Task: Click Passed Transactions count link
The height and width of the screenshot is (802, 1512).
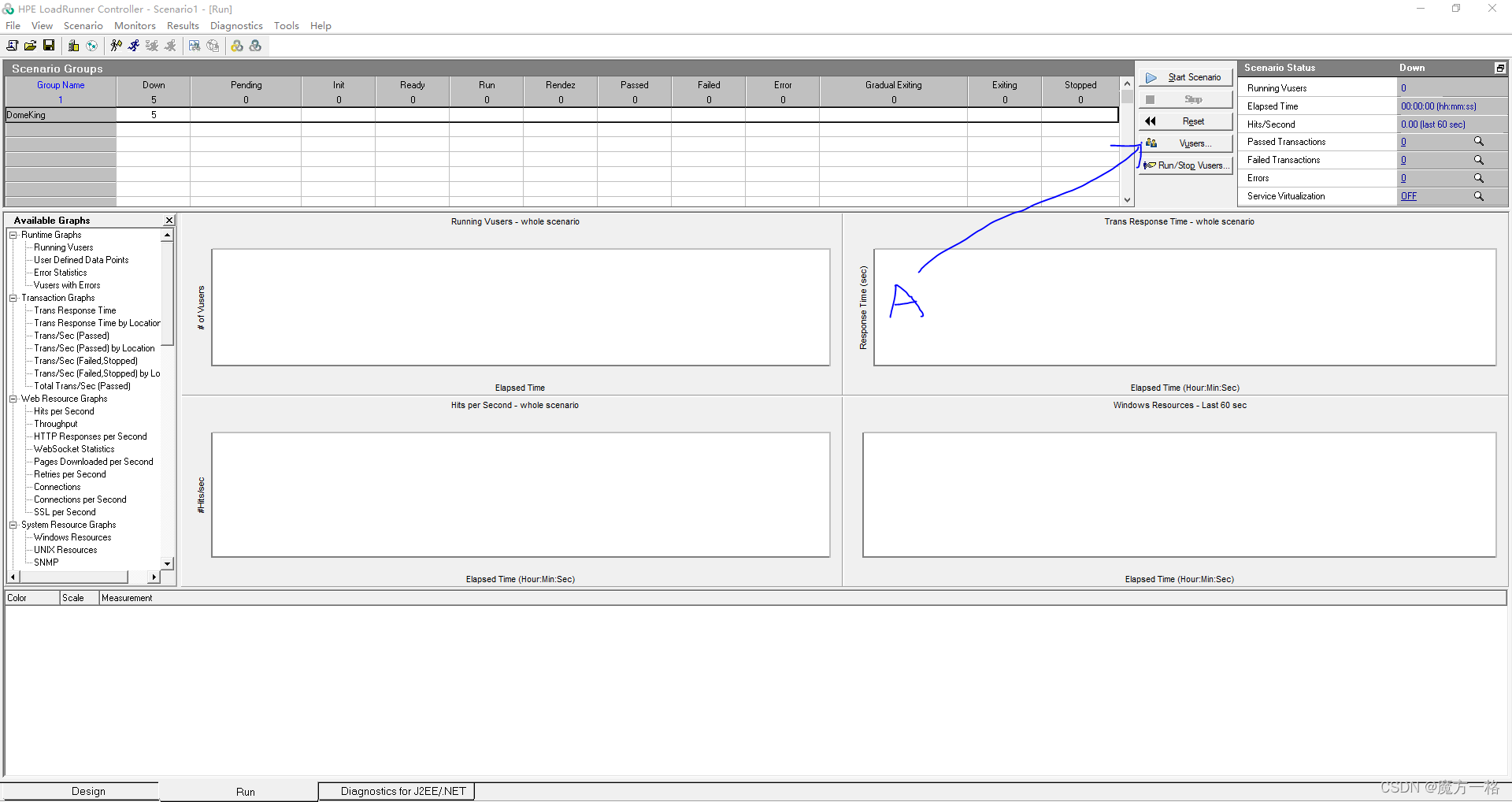Action: pos(1403,142)
